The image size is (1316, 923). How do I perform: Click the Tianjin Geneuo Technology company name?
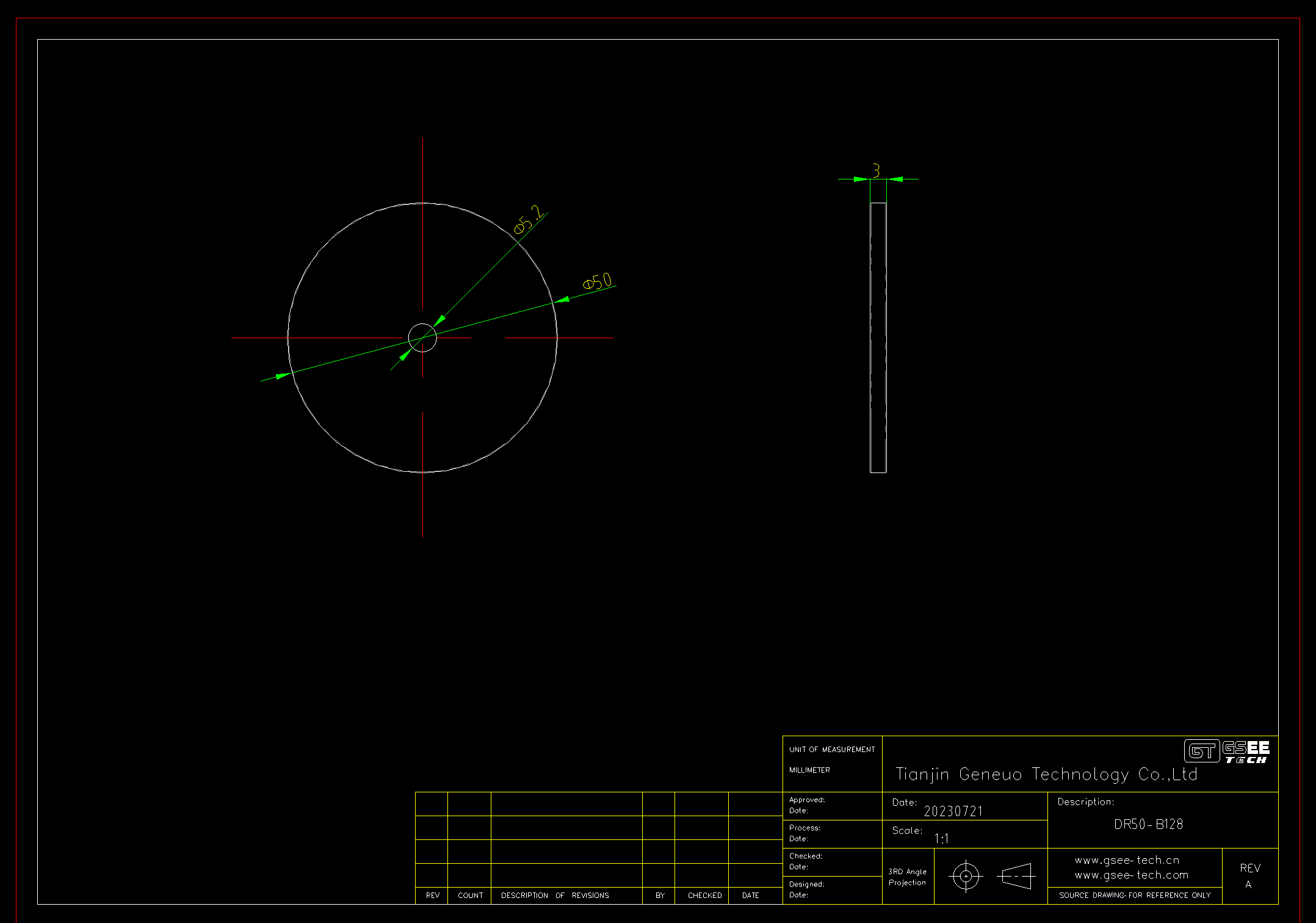1046,775
